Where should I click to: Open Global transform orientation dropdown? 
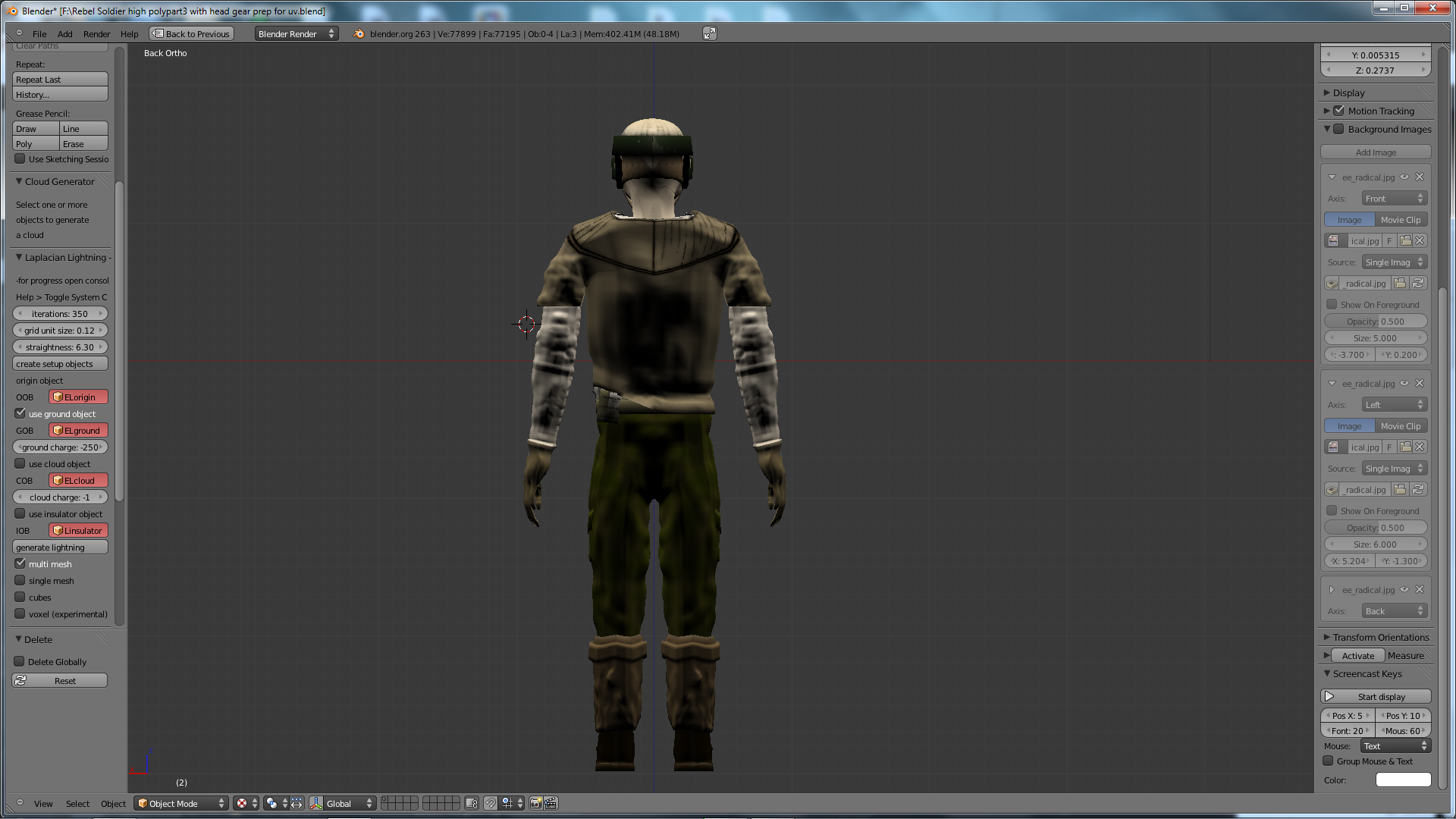350,803
